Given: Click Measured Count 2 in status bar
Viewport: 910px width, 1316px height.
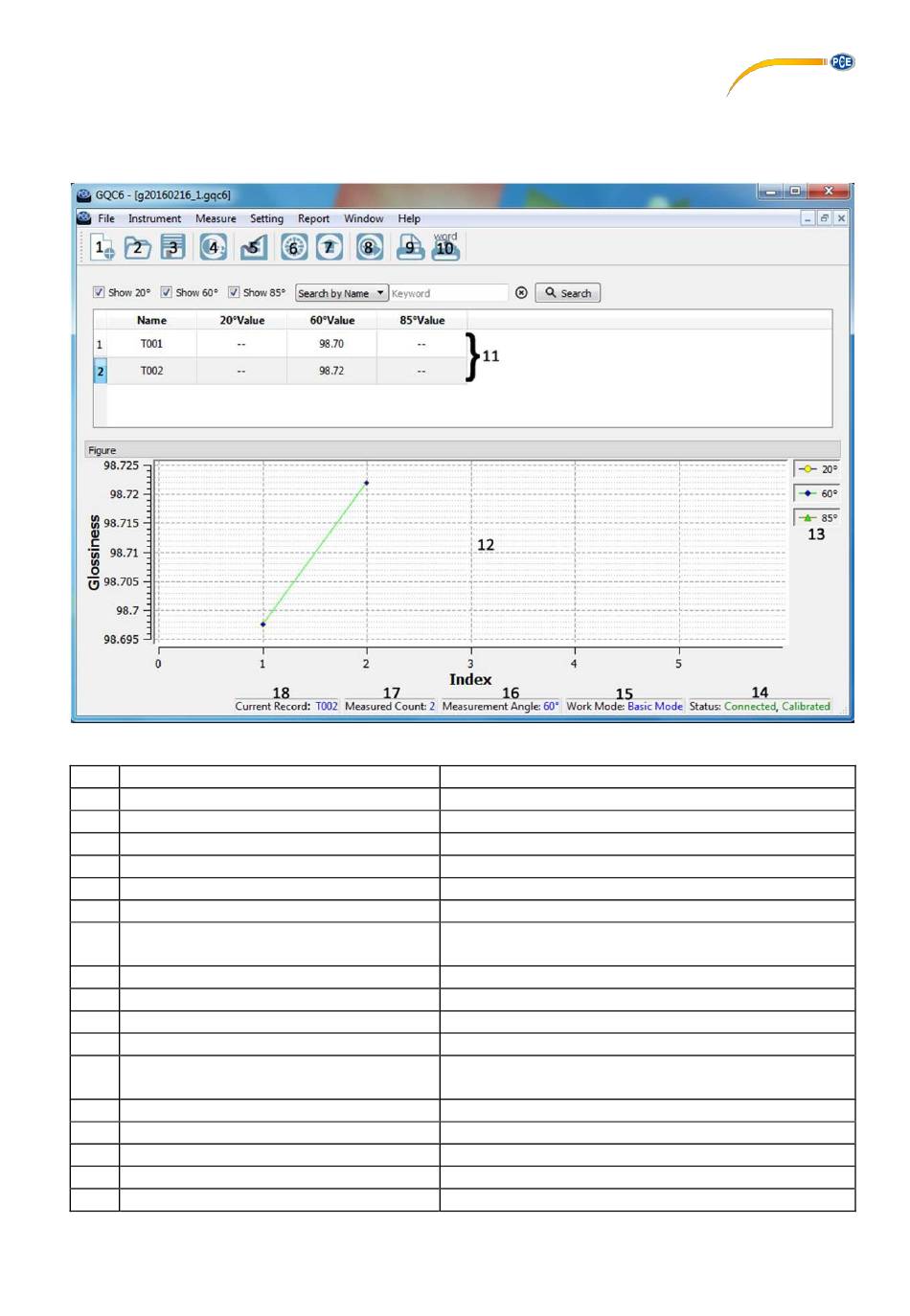Looking at the screenshot, I should [x=390, y=706].
